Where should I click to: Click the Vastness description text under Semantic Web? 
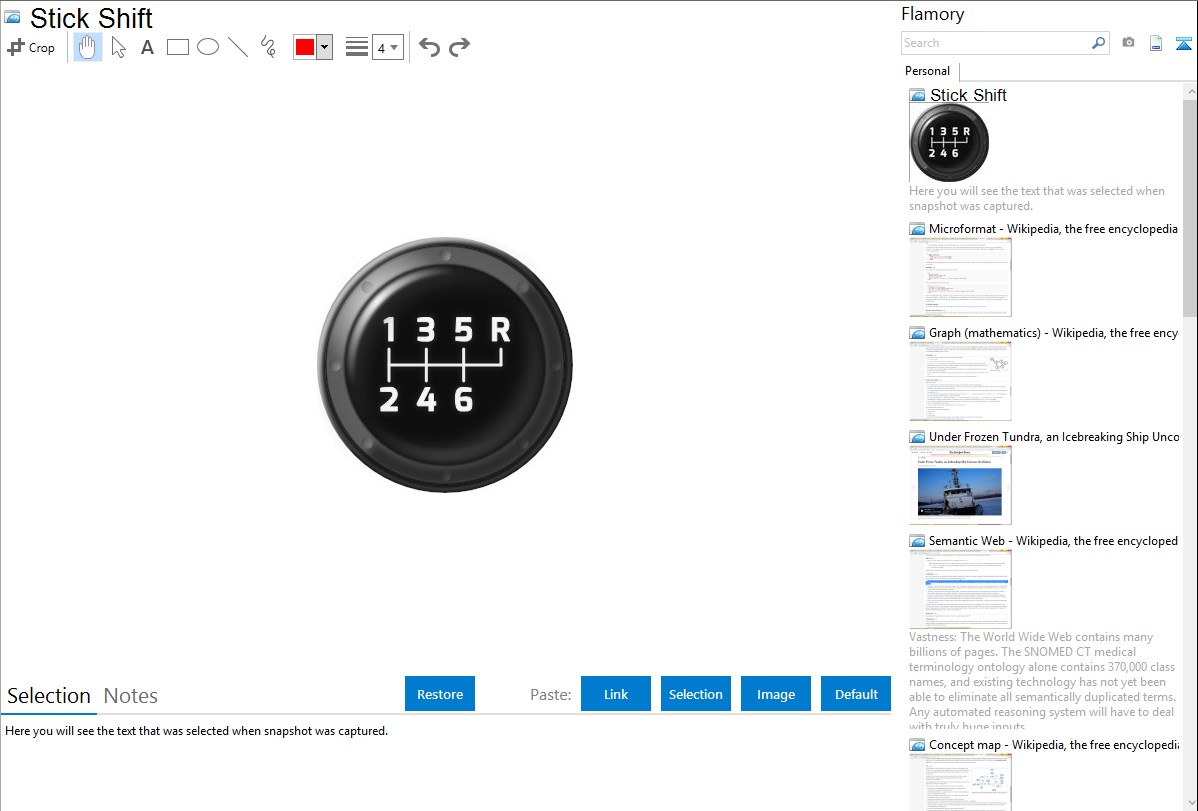pos(1042,681)
